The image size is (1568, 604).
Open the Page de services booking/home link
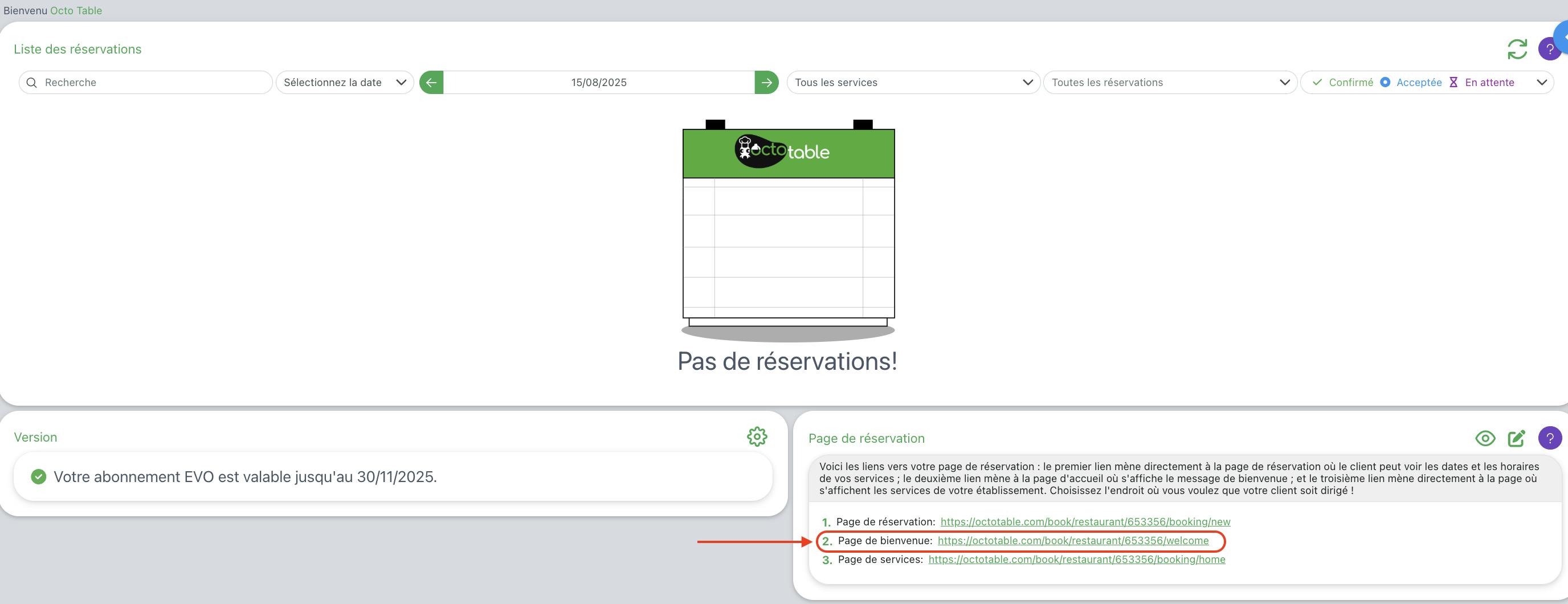coord(1077,560)
